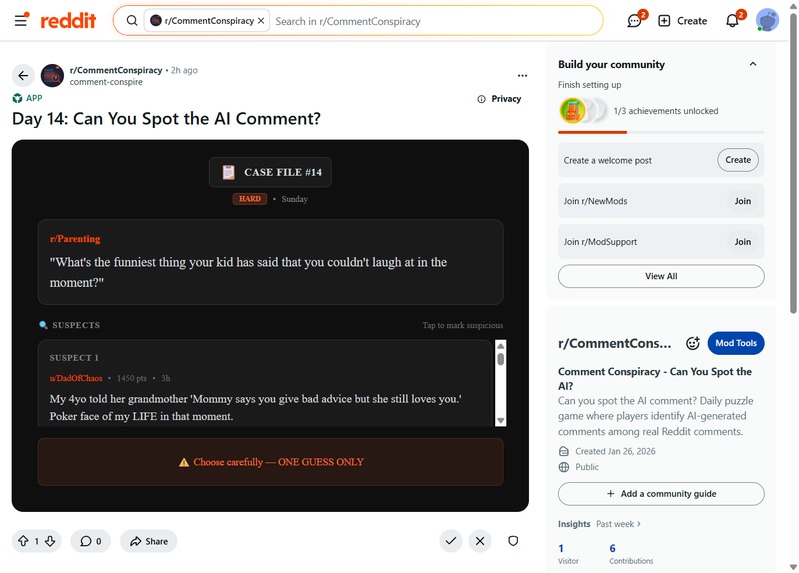
Task: Collapse the Build your community panel
Action: click(753, 64)
